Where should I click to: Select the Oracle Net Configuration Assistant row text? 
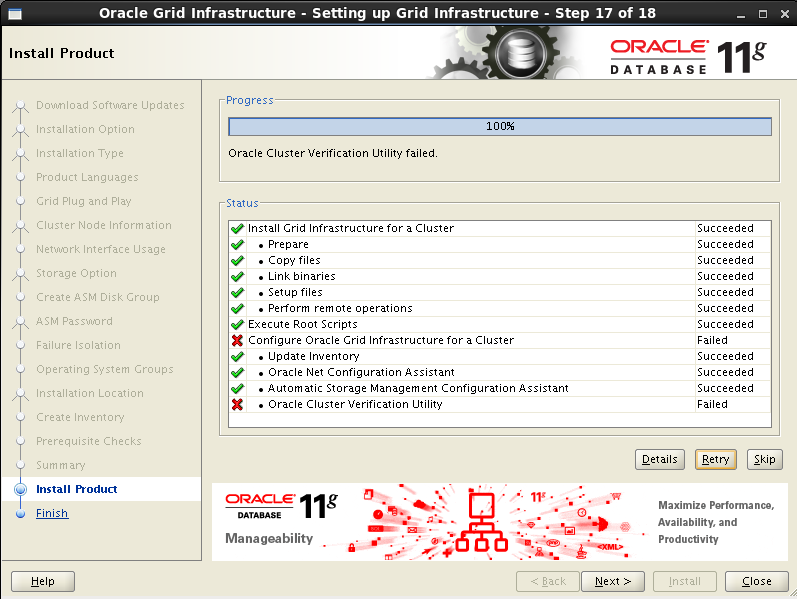(361, 373)
